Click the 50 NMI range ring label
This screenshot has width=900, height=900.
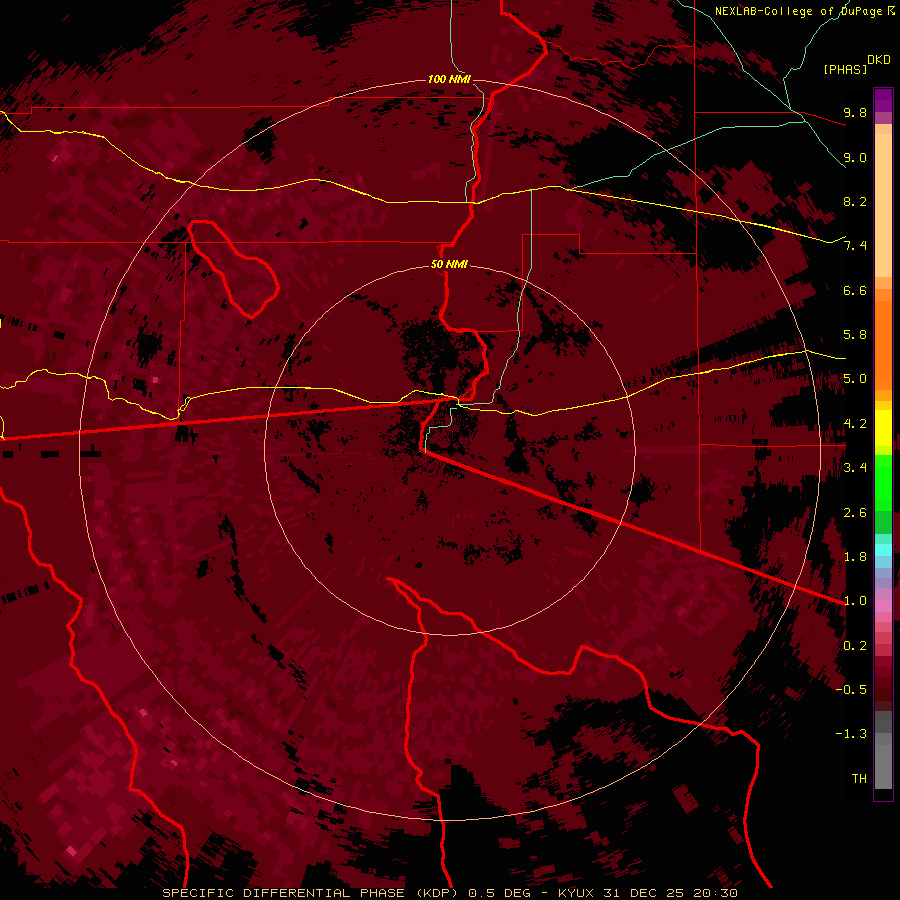point(449,265)
